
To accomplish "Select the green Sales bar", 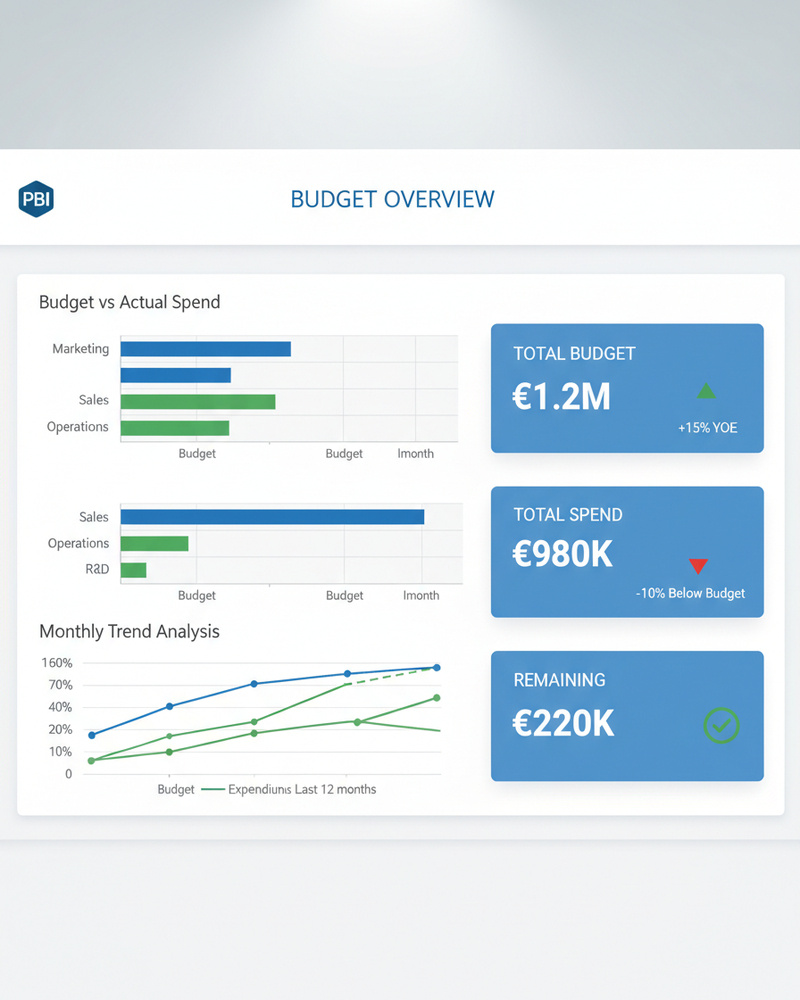I will (x=197, y=401).
